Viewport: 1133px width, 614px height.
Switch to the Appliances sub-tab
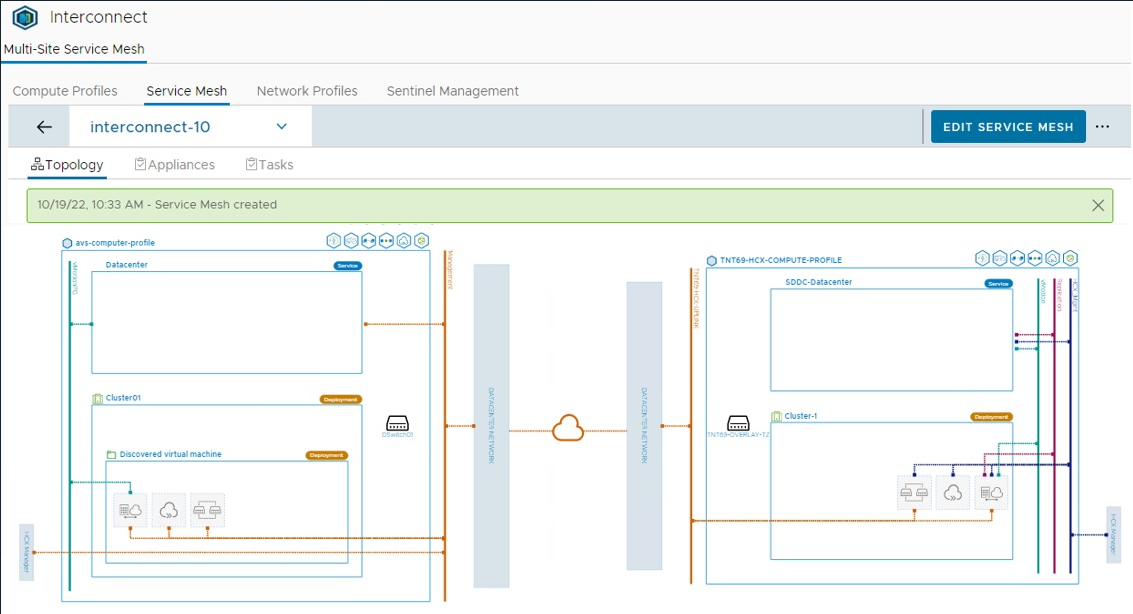pos(175,165)
